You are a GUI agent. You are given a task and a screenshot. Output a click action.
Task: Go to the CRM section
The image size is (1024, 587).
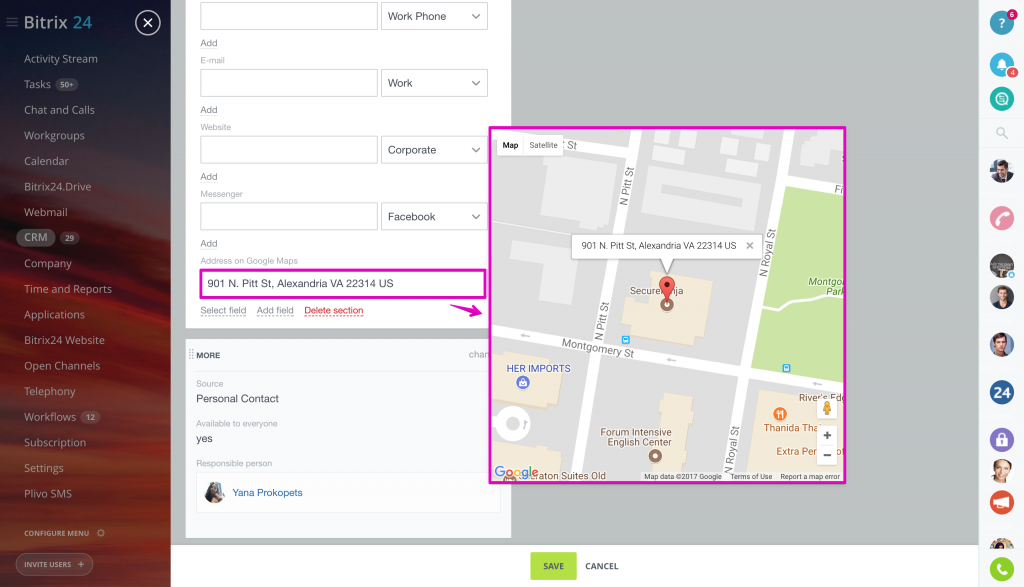[x=35, y=238]
